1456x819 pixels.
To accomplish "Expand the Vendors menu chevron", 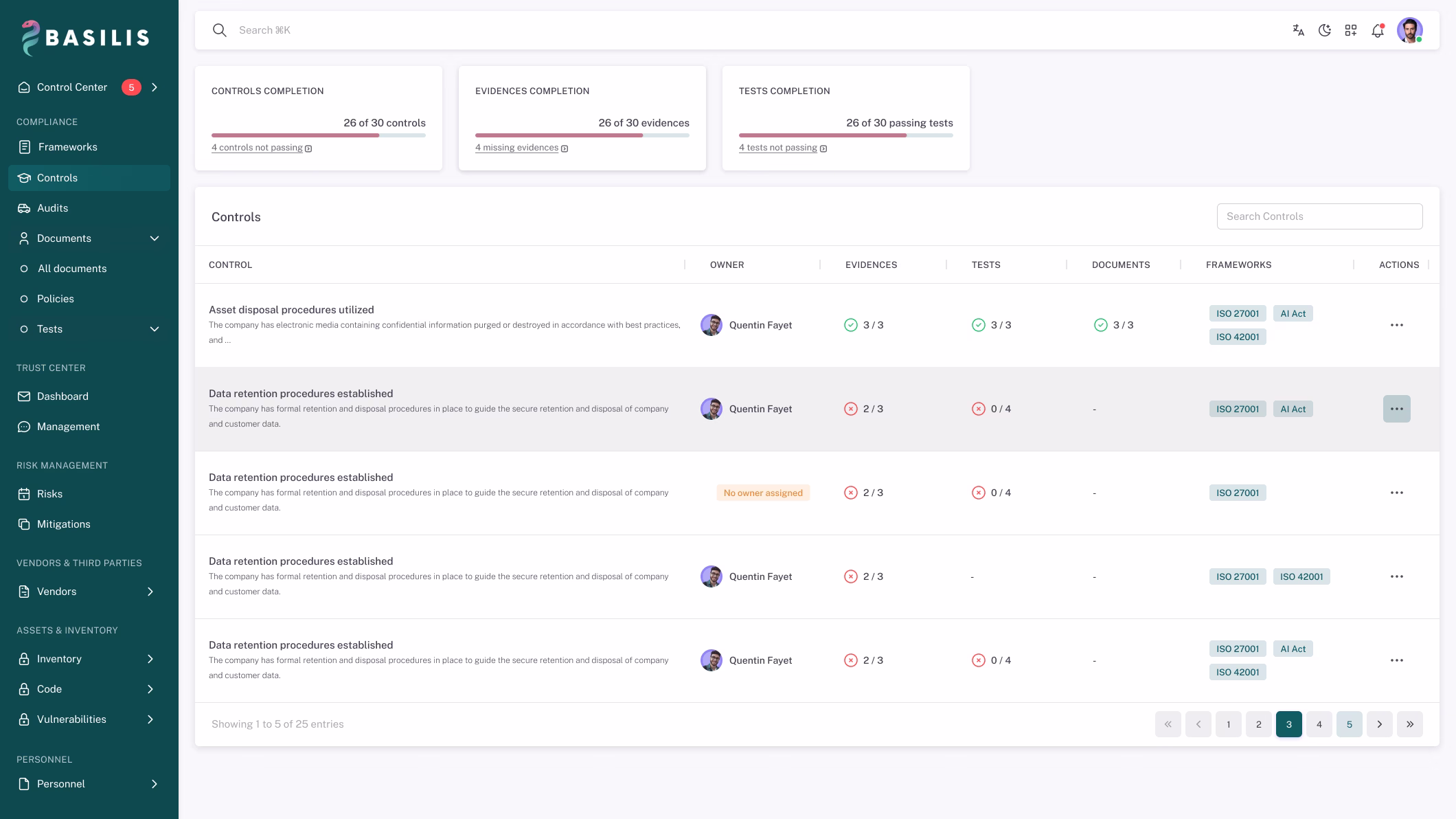I will 150,592.
